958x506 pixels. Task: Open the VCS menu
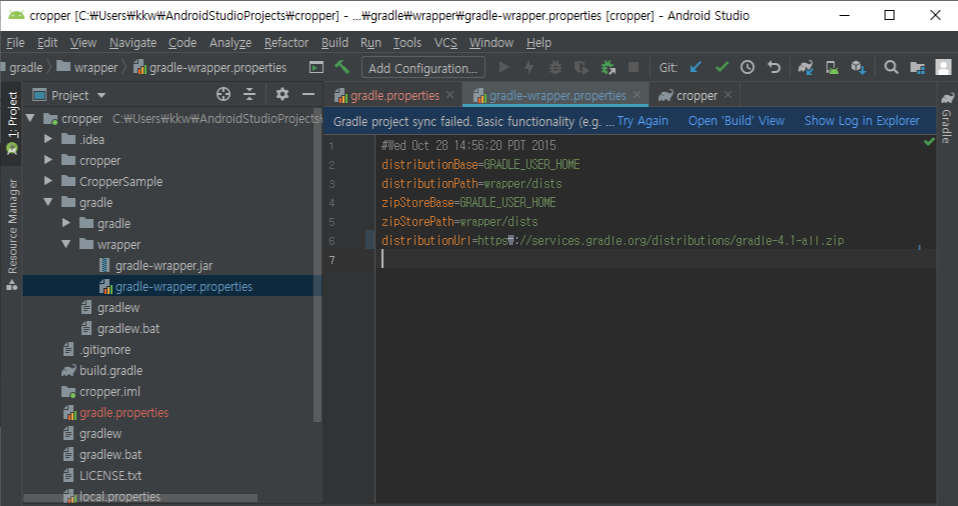click(445, 42)
